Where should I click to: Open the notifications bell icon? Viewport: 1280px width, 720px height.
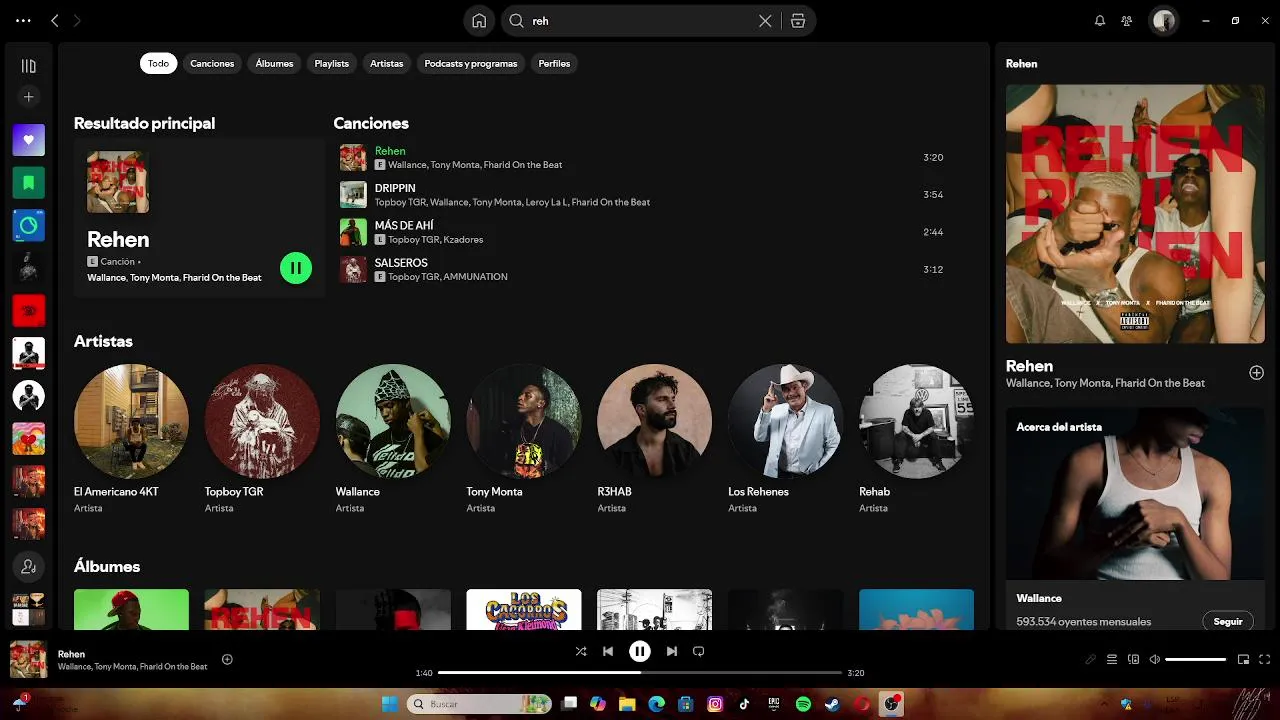[x=1100, y=21]
